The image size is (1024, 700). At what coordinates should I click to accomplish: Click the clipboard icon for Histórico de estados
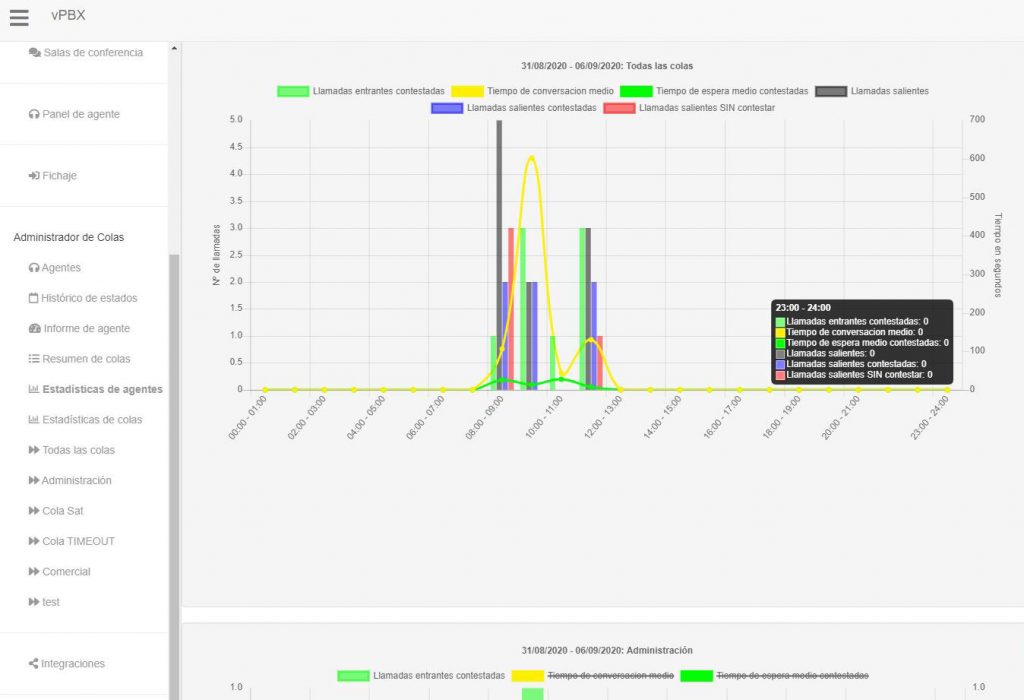34,298
